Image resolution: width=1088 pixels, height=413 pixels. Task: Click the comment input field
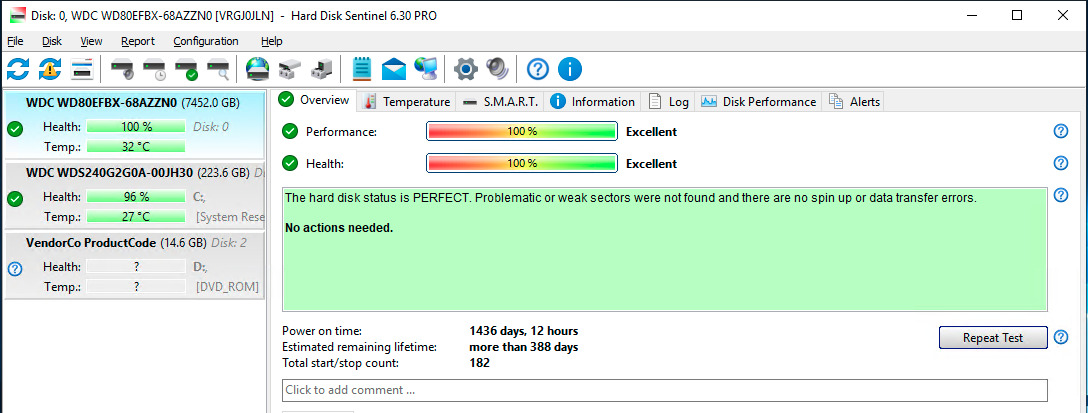(x=665, y=390)
